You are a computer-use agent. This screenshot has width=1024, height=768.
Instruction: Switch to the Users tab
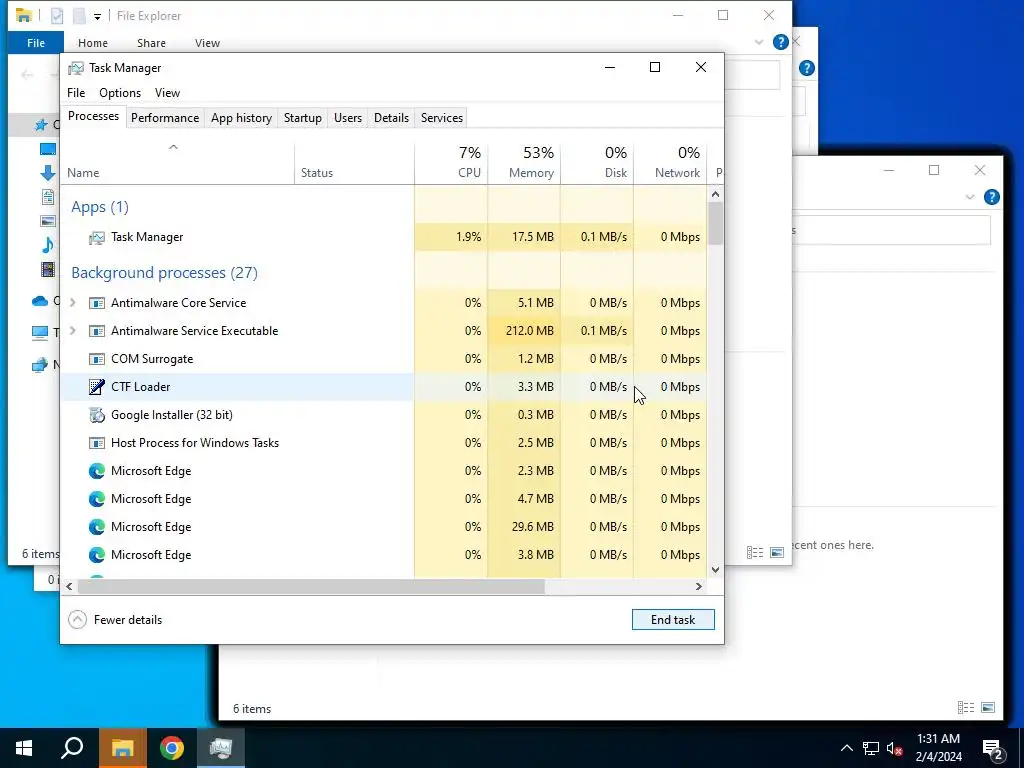click(347, 118)
